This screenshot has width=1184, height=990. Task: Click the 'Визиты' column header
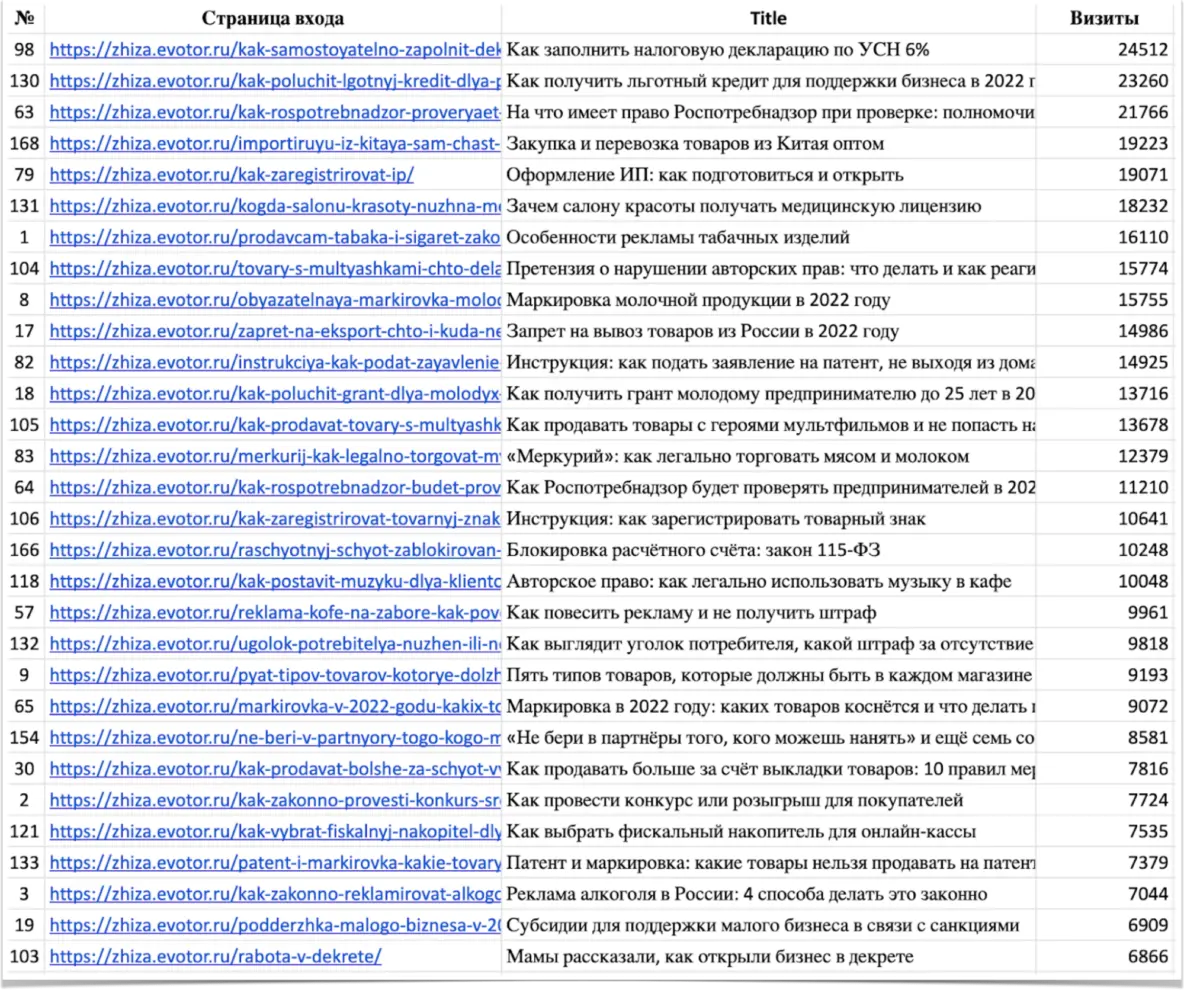tap(1103, 18)
